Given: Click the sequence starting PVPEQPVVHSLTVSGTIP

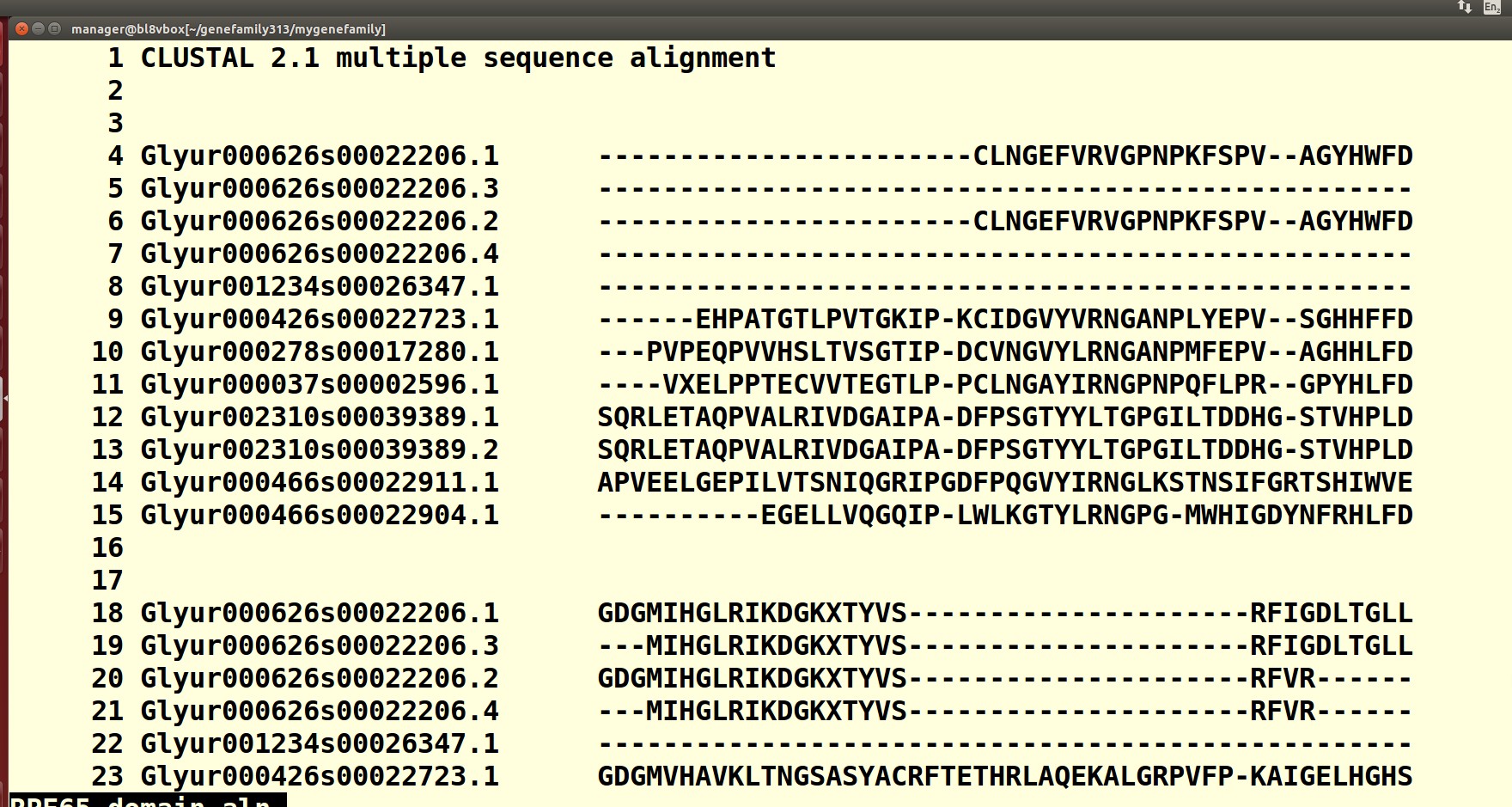Looking at the screenshot, I should pyautogui.click(x=1005, y=352).
